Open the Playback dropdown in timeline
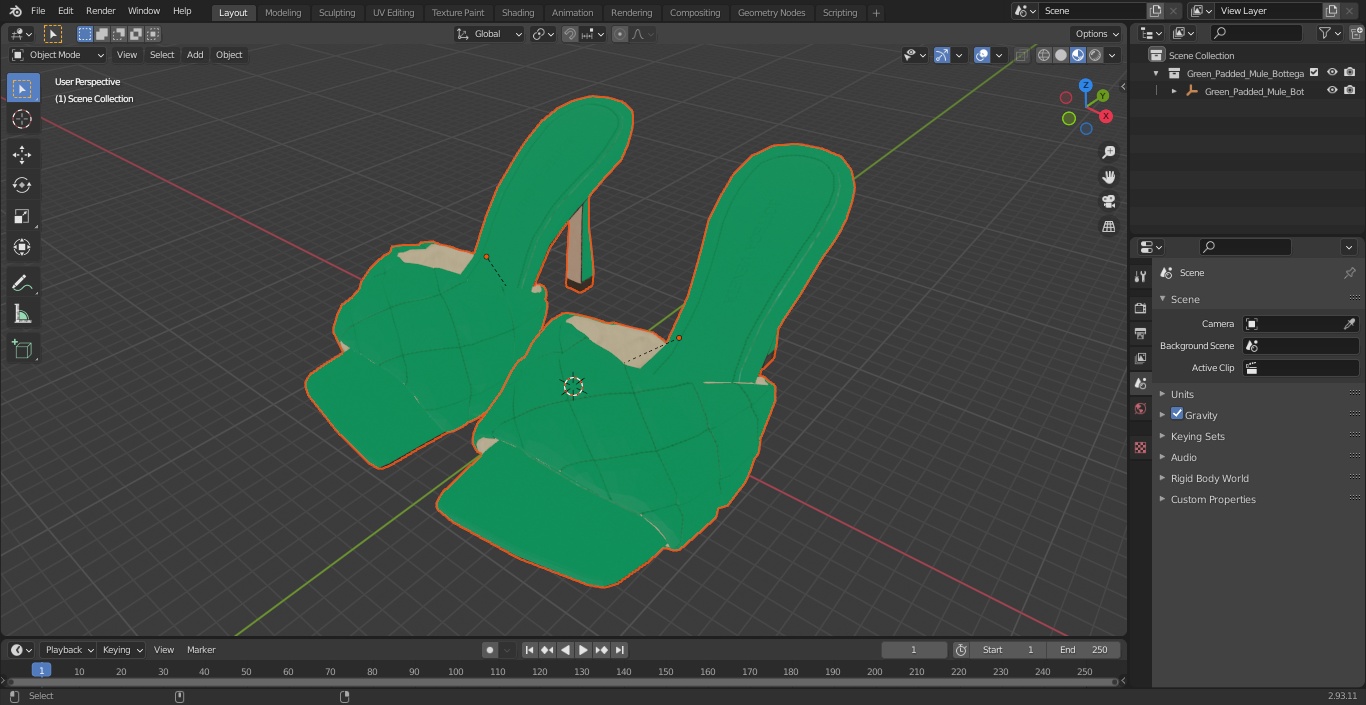 68,650
